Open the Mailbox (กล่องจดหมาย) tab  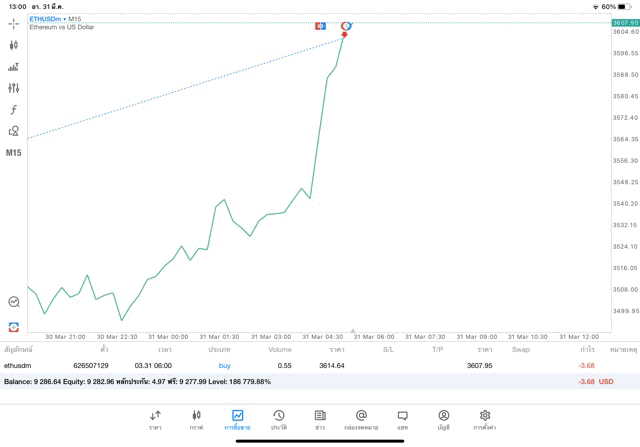coord(361,420)
